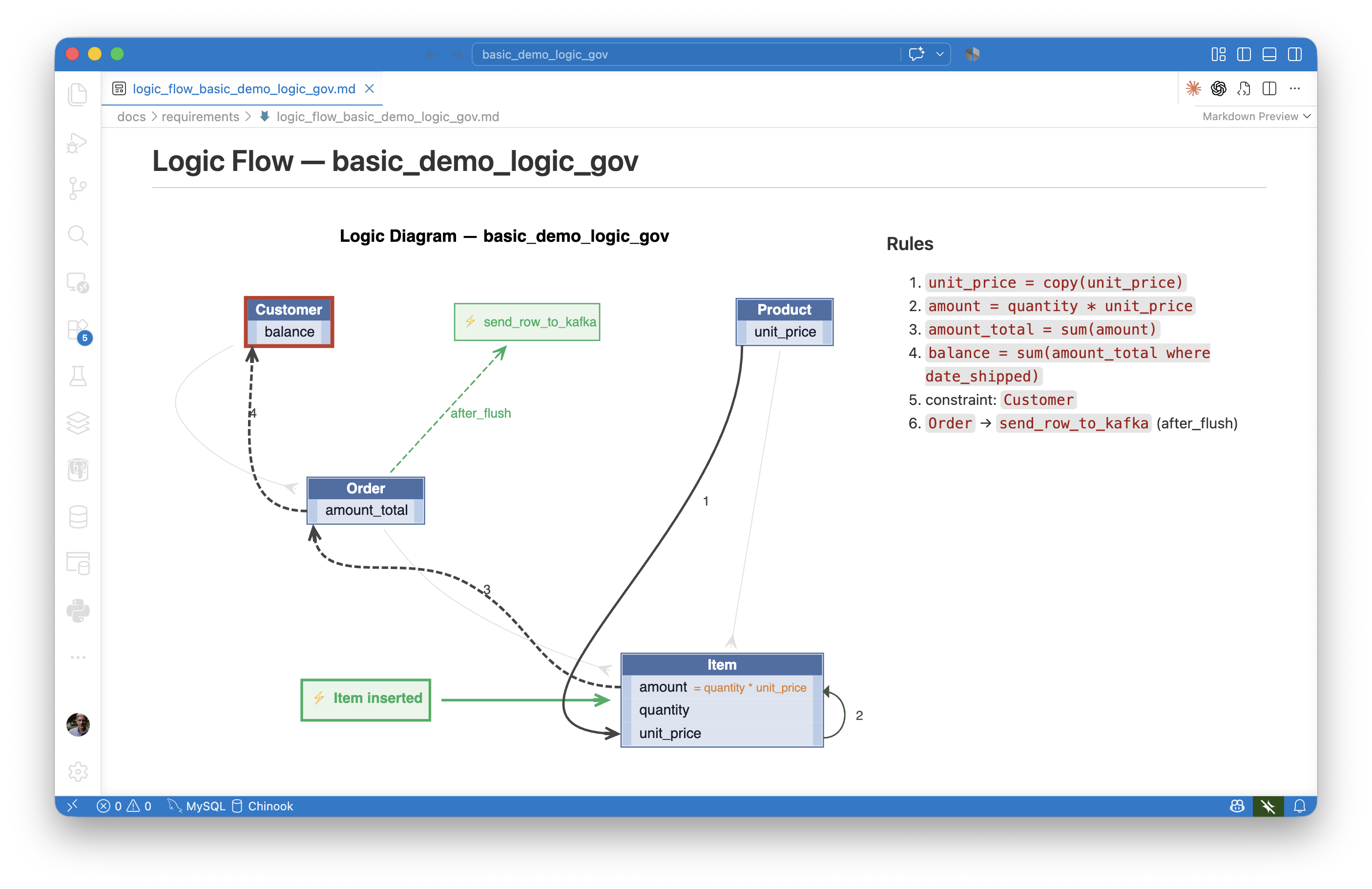The image size is (1372, 889).
Task: Open remote window indicator in status bar
Action: 73,806
